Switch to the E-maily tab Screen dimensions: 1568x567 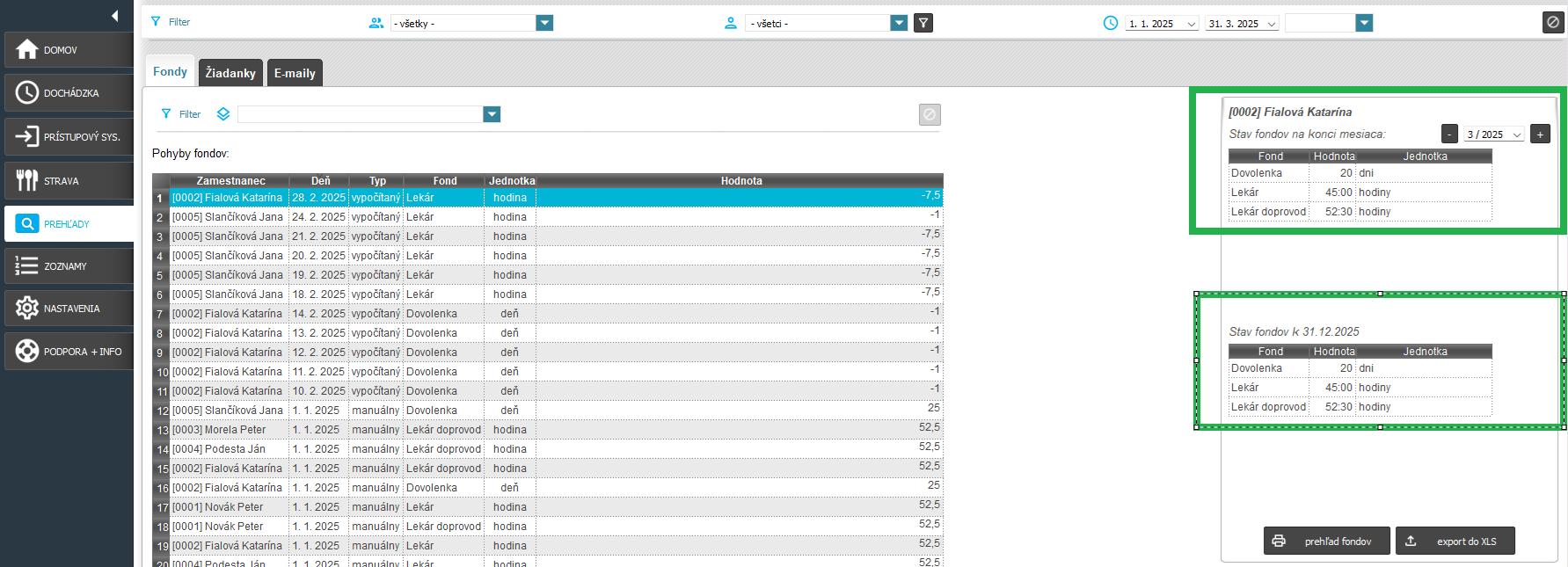pos(295,73)
